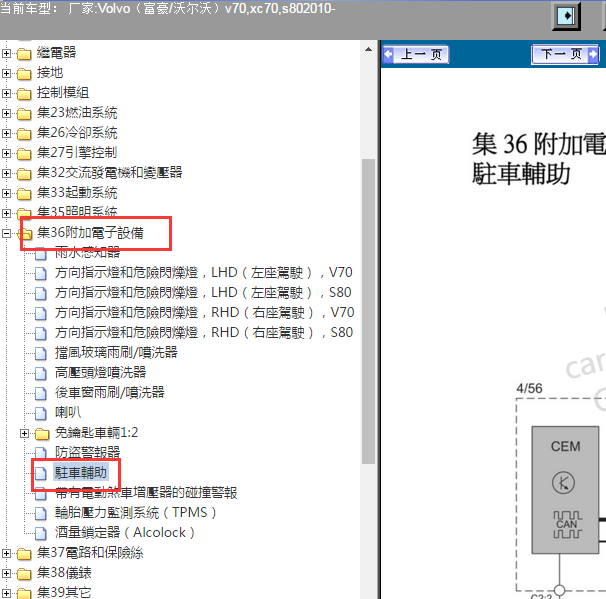Open 方向指示燈和危險閃爍燈 RHD S80 entry
The image size is (606, 599).
click(204, 333)
